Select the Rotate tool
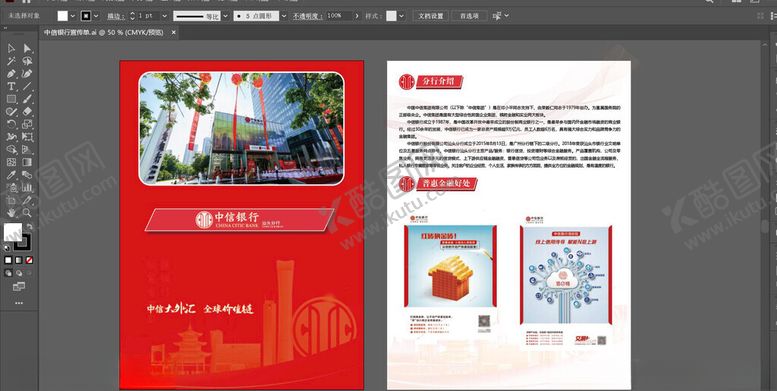Screen dimensions: 777x391 tap(11, 124)
